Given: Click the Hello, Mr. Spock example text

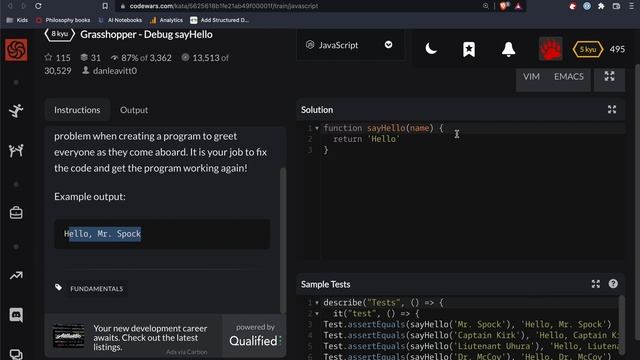Looking at the screenshot, I should coord(102,234).
